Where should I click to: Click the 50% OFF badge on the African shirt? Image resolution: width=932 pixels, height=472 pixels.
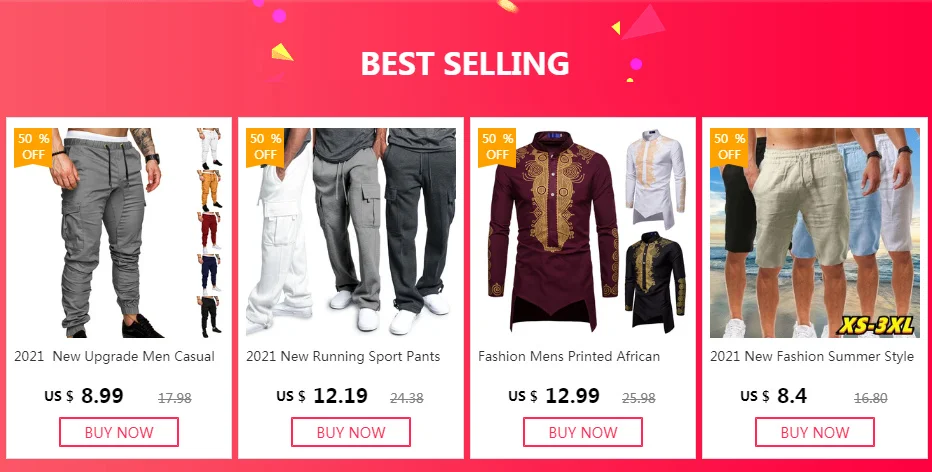click(x=497, y=147)
